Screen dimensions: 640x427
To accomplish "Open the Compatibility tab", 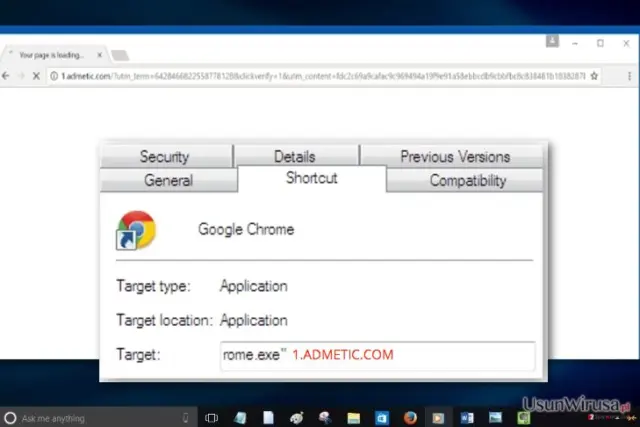I will (468, 180).
